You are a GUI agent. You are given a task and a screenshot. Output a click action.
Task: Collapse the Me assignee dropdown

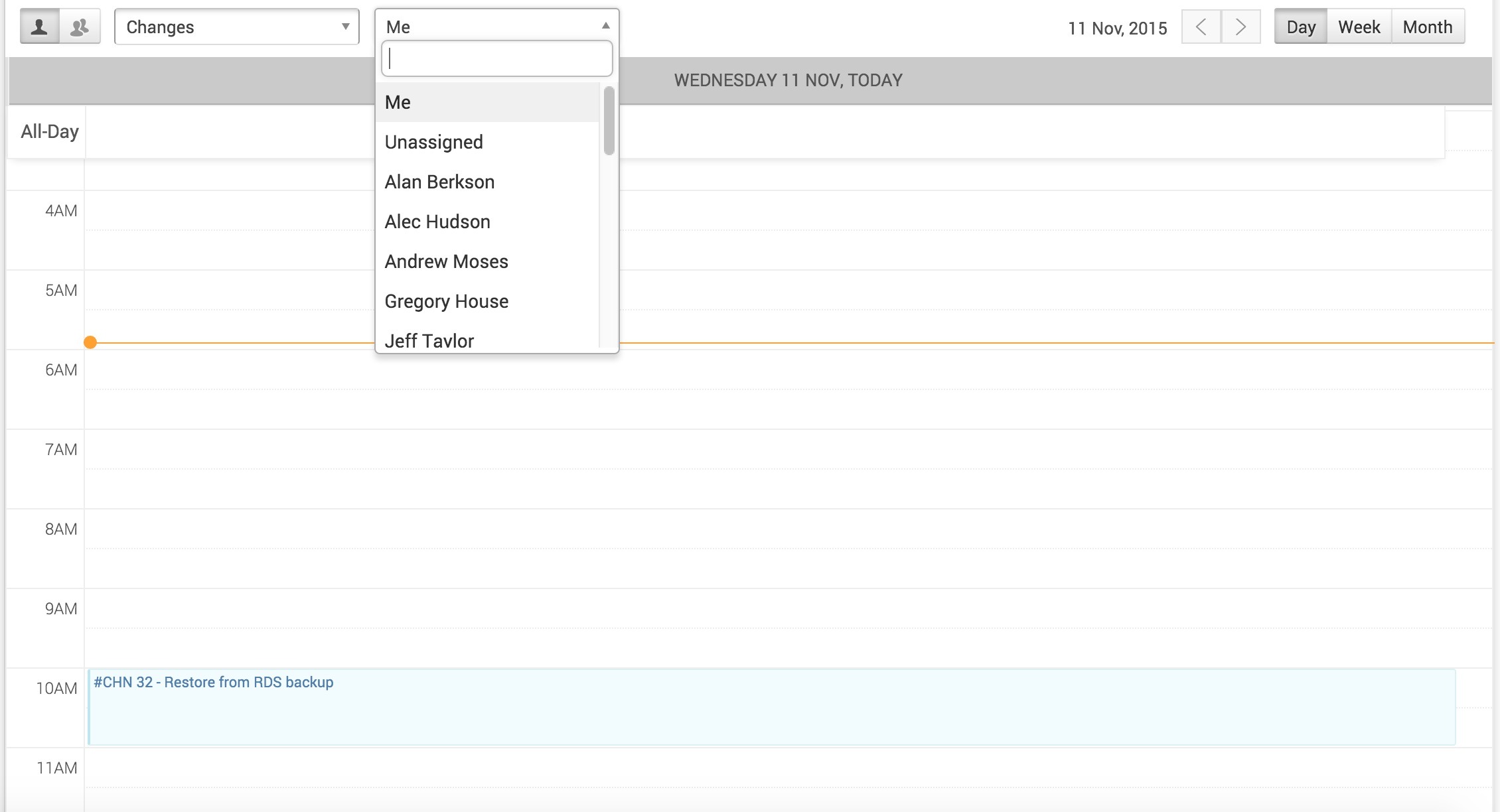click(x=496, y=27)
